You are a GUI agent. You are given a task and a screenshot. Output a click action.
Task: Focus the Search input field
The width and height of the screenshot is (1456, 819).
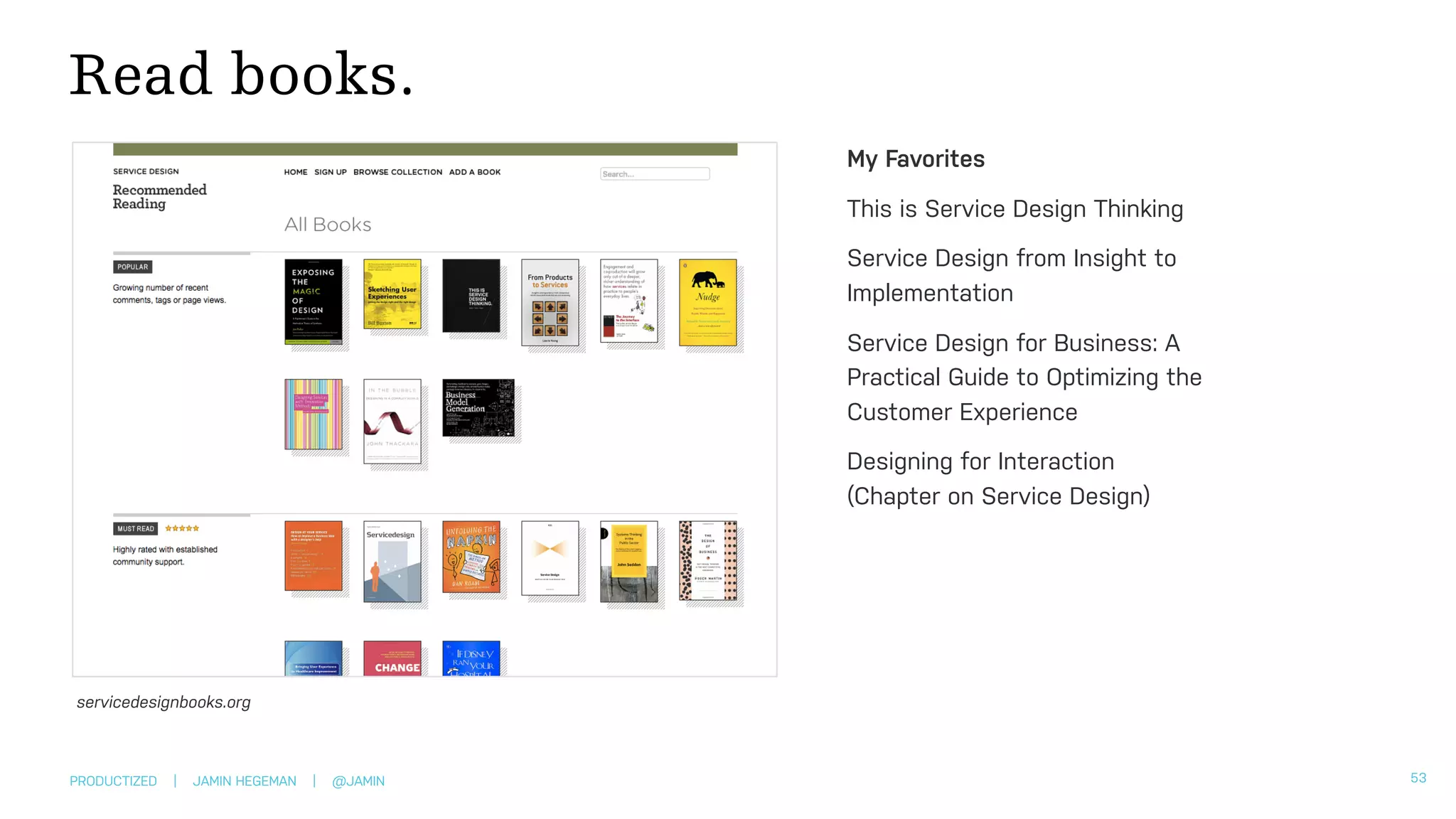(655, 174)
